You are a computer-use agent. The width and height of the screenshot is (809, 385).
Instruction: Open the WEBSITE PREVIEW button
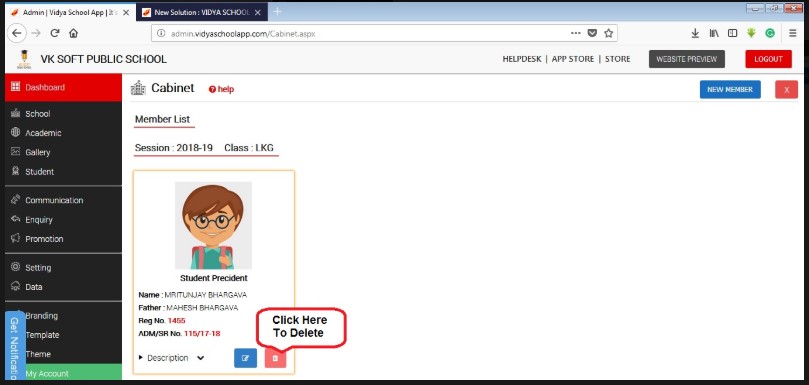[x=687, y=59]
